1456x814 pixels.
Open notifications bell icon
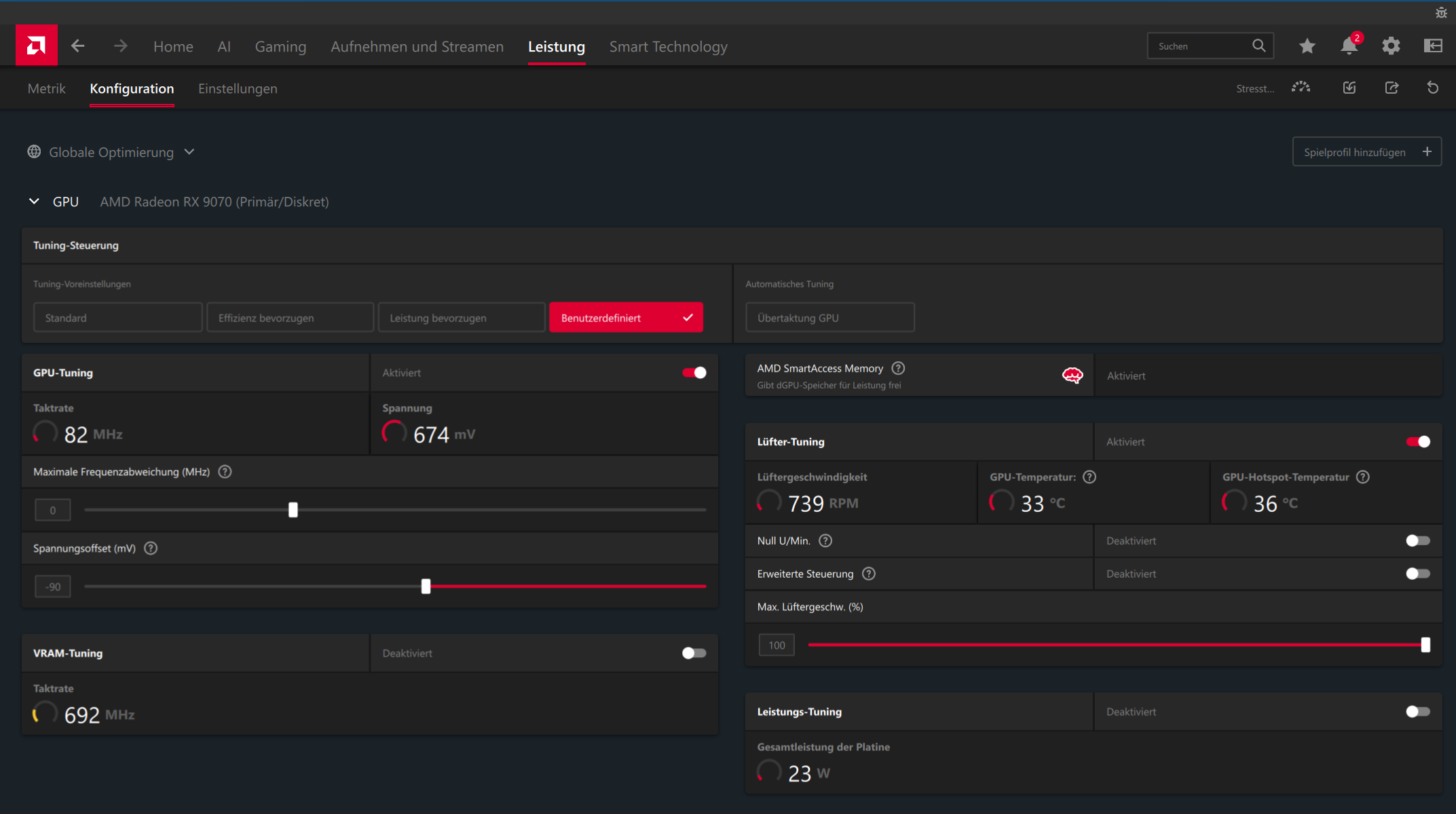point(1349,46)
